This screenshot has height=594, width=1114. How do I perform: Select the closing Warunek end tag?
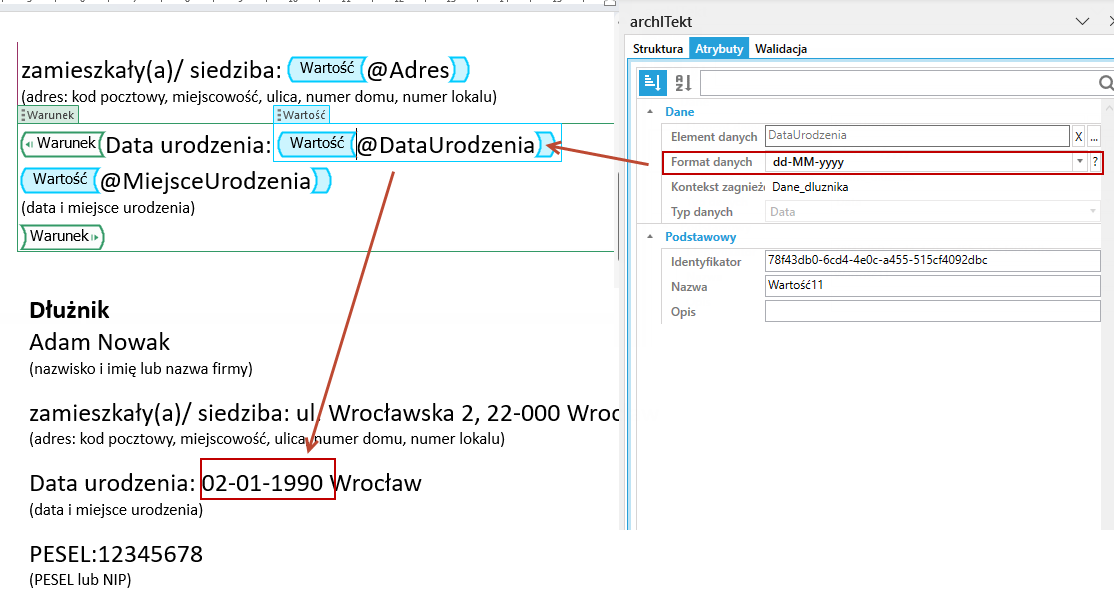click(63, 237)
